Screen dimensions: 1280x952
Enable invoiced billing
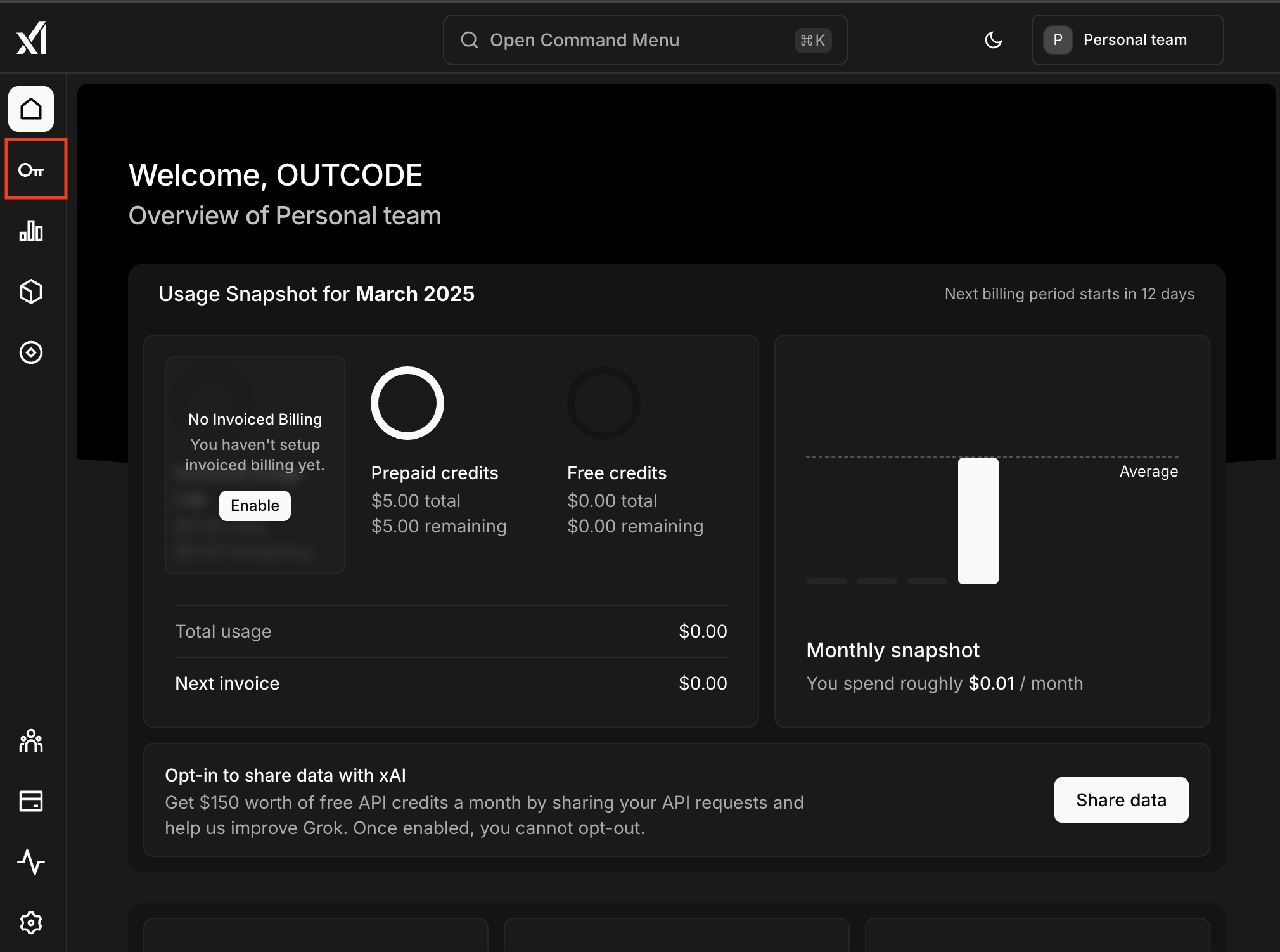tap(255, 506)
